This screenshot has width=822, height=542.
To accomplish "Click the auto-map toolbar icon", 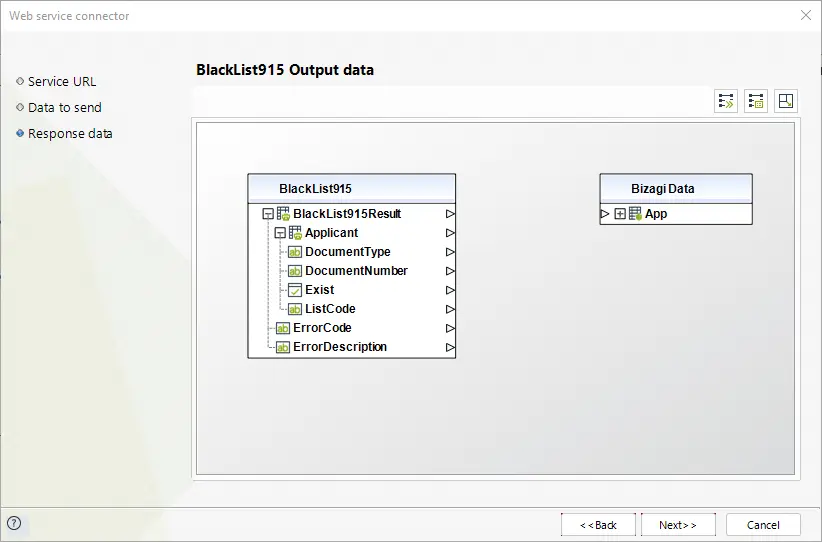I will pyautogui.click(x=726, y=101).
